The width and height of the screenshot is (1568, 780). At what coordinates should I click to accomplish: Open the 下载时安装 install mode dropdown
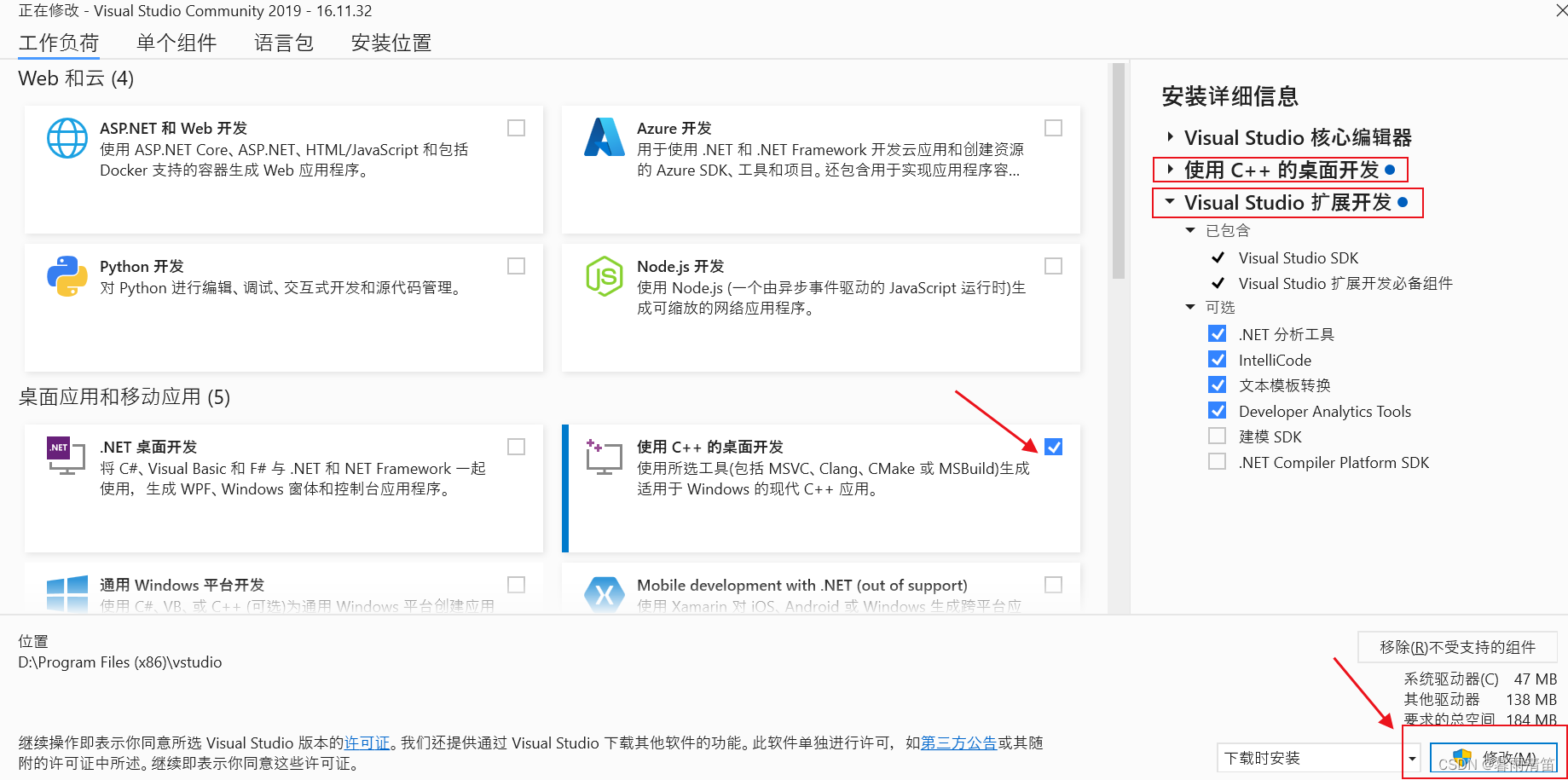coord(1318,758)
